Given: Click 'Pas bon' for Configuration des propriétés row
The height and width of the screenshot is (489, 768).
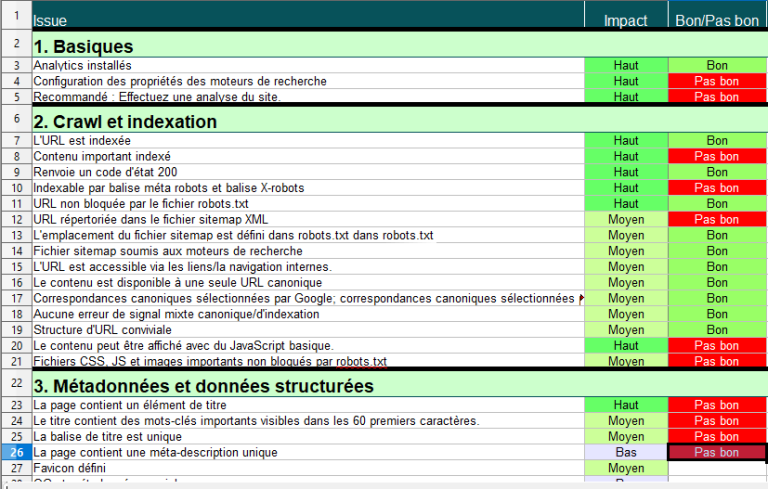Looking at the screenshot, I should coord(717,81).
